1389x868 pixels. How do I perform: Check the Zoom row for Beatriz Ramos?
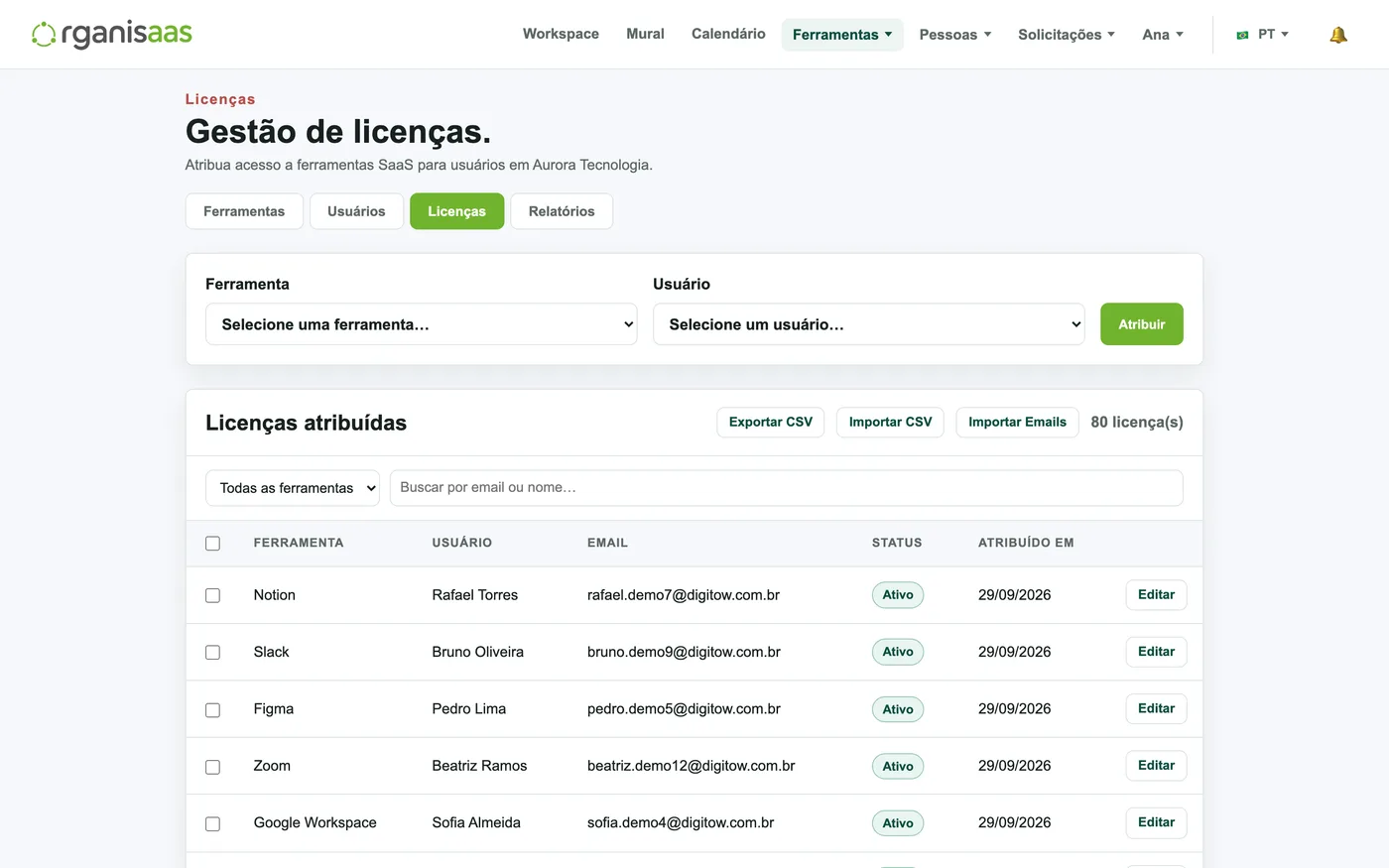(212, 767)
